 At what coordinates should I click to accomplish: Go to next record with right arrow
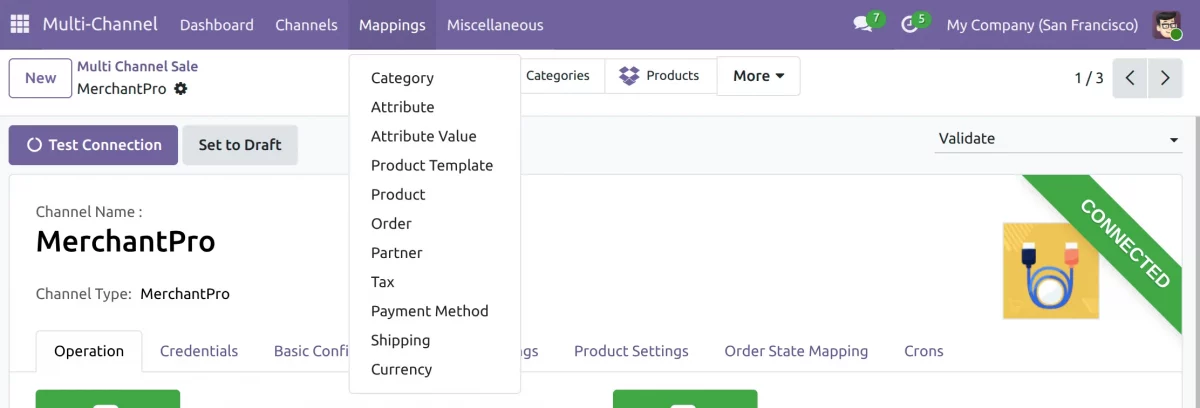(1165, 78)
